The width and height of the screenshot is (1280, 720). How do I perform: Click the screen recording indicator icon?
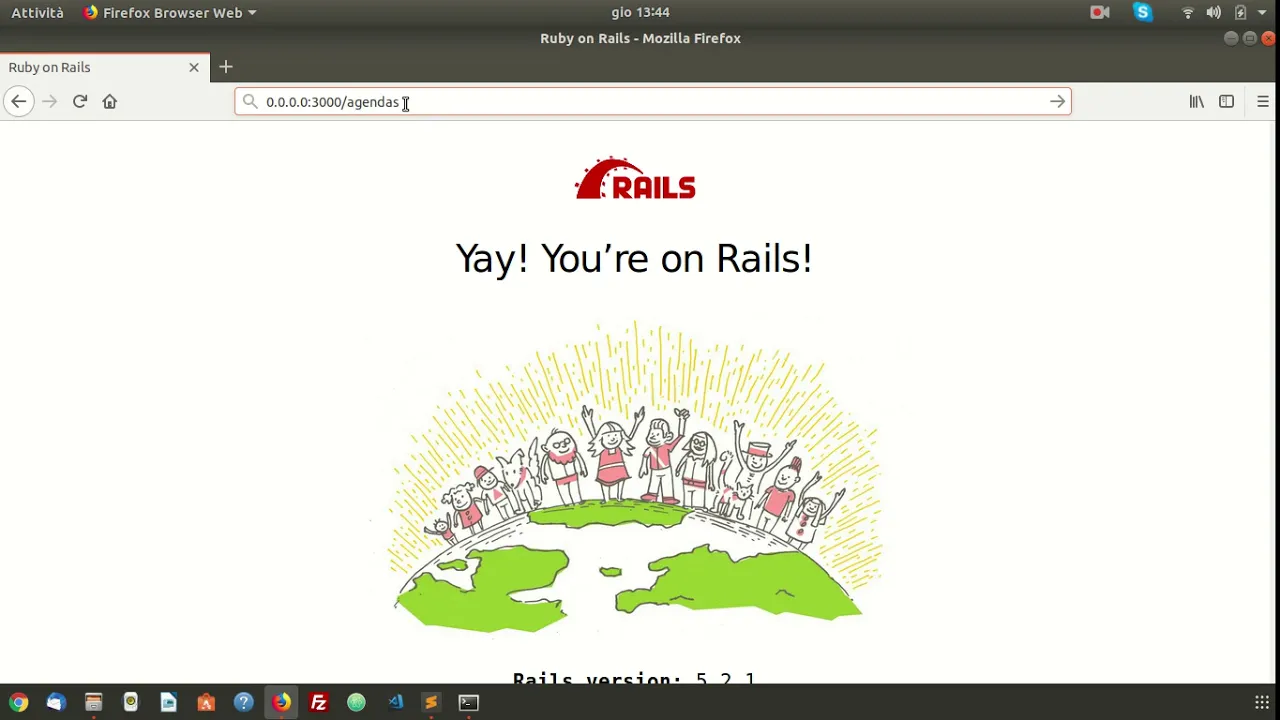pyautogui.click(x=1100, y=12)
